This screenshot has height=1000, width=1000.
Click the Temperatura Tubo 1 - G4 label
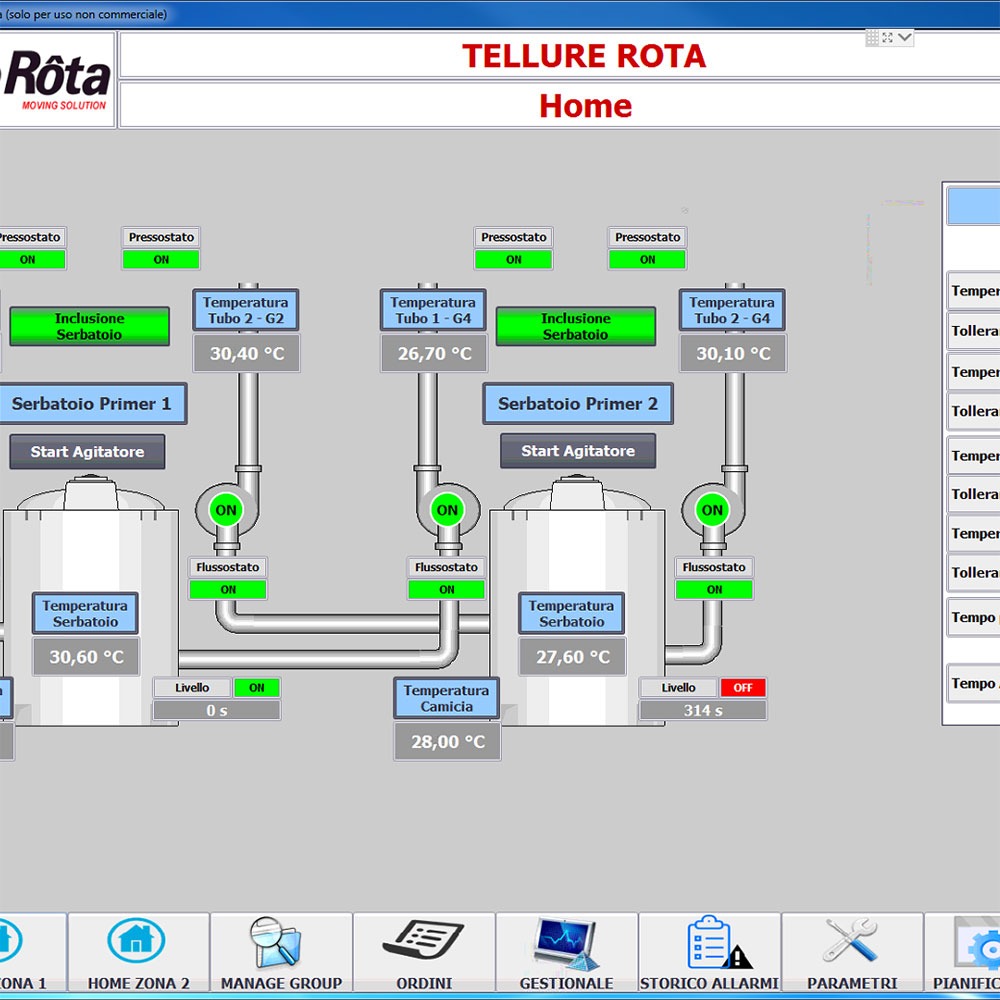coord(433,310)
